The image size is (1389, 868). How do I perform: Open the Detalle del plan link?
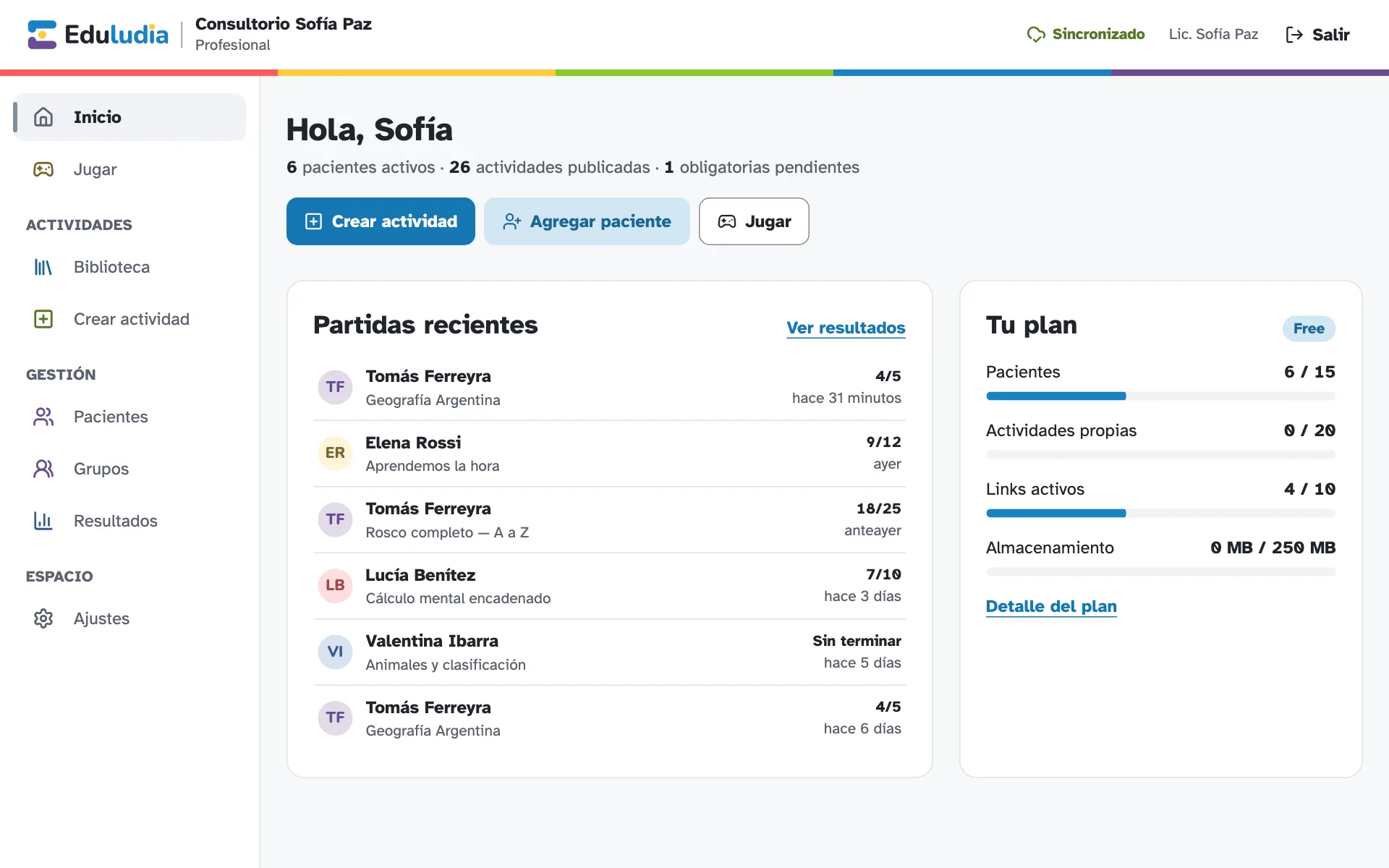1051,606
